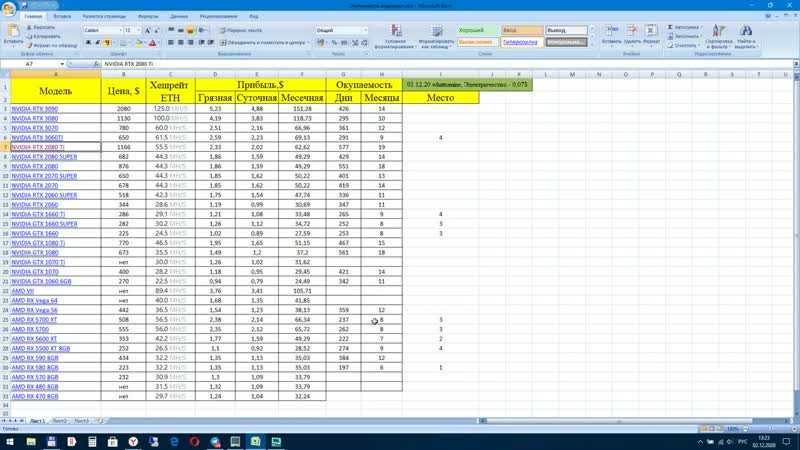Viewport: 800px width, 450px height.
Task: Open the number format dropdown (Общий)
Action: [365, 31]
